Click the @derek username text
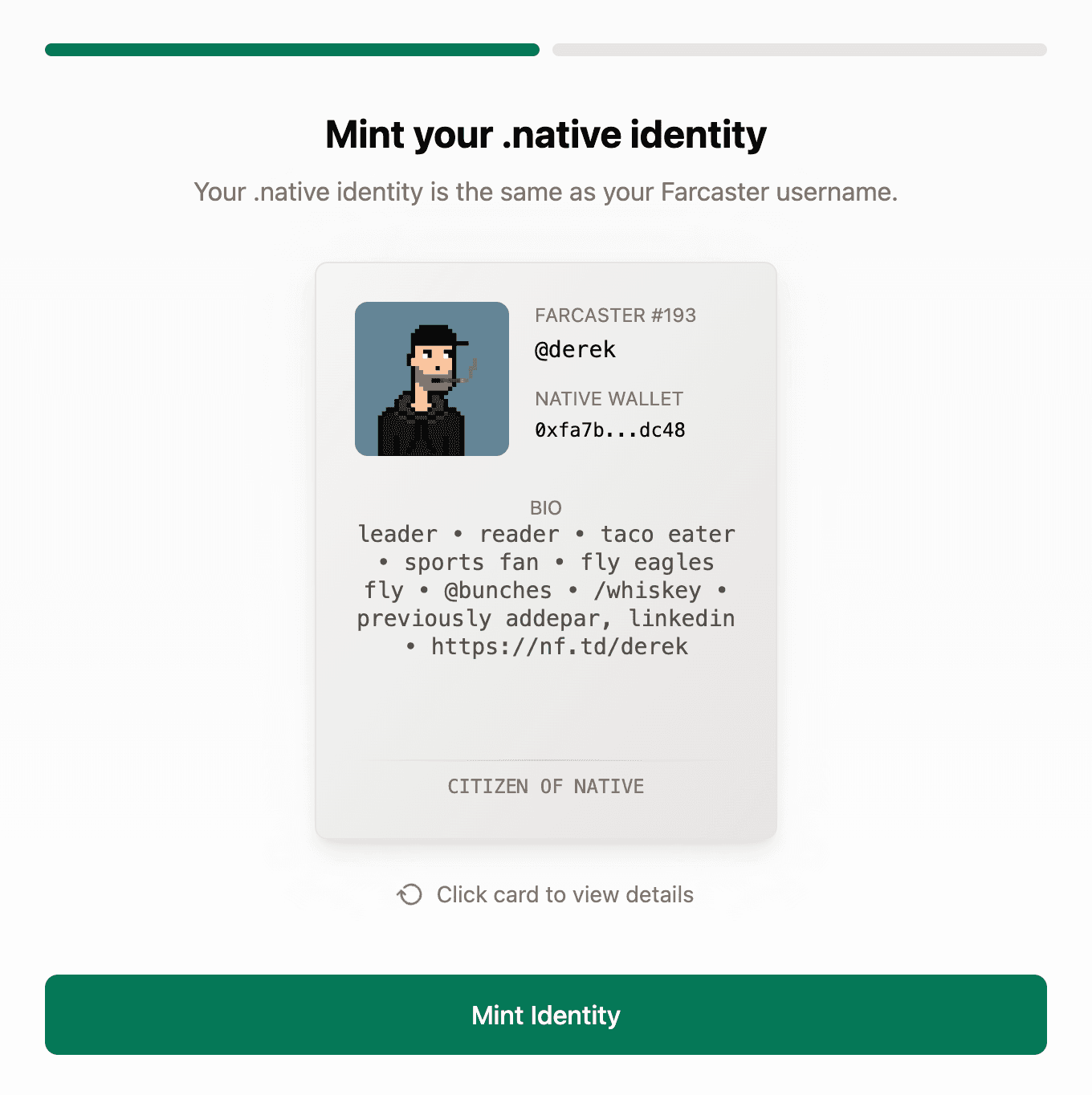Image resolution: width=1092 pixels, height=1095 pixels. pyautogui.click(x=576, y=350)
